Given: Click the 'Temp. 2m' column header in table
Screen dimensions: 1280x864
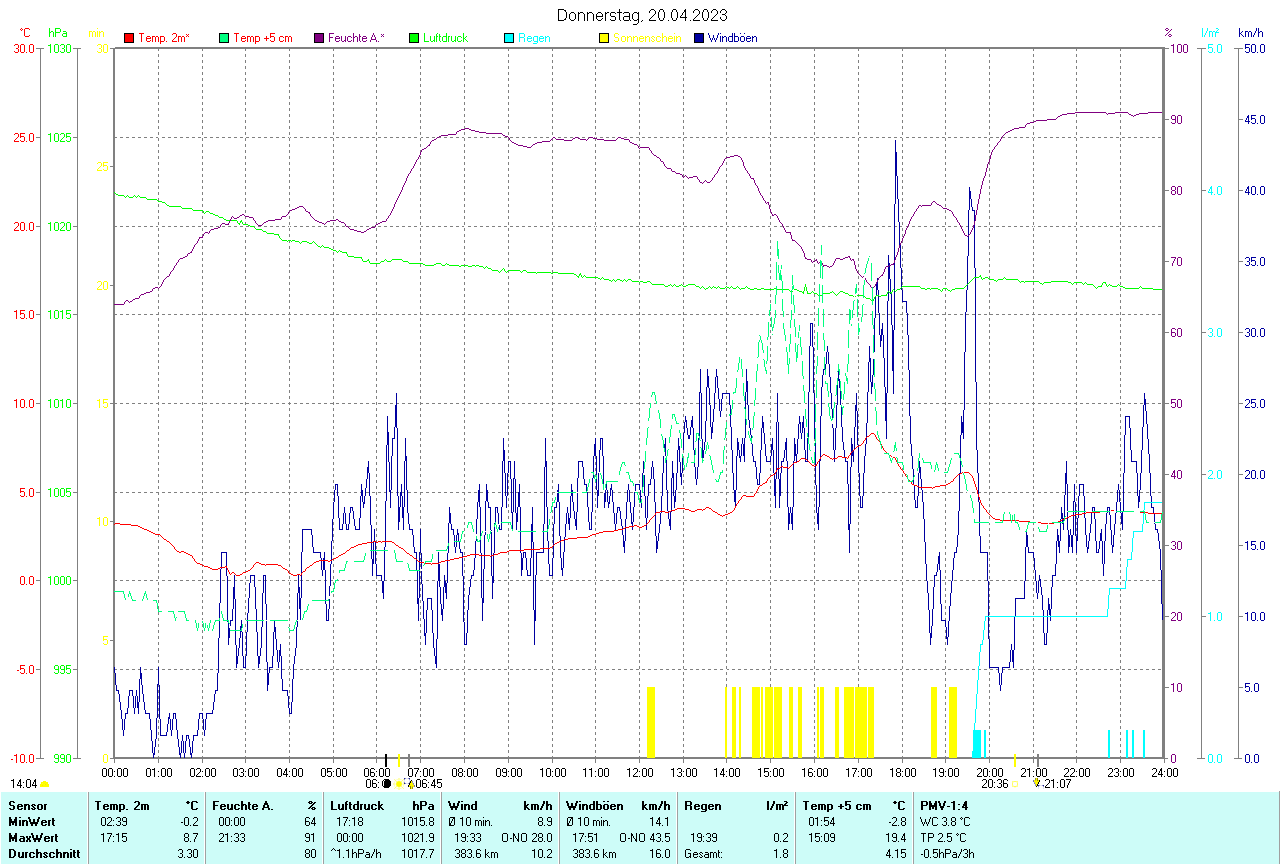Looking at the screenshot, I should [x=122, y=805].
